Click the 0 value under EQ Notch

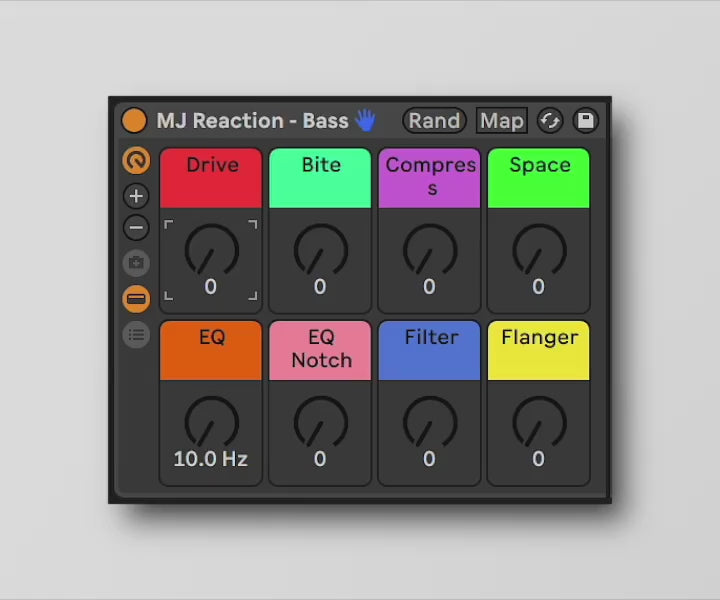pyautogui.click(x=320, y=459)
